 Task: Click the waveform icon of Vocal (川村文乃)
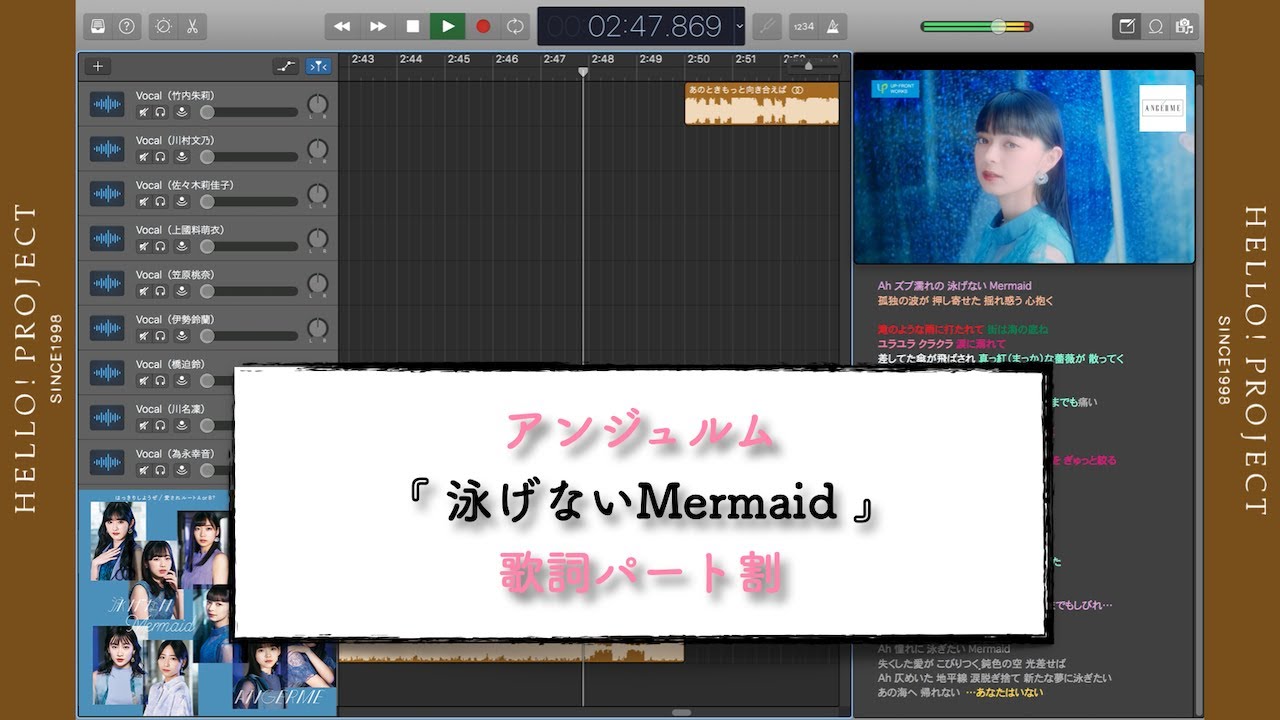[x=107, y=149]
